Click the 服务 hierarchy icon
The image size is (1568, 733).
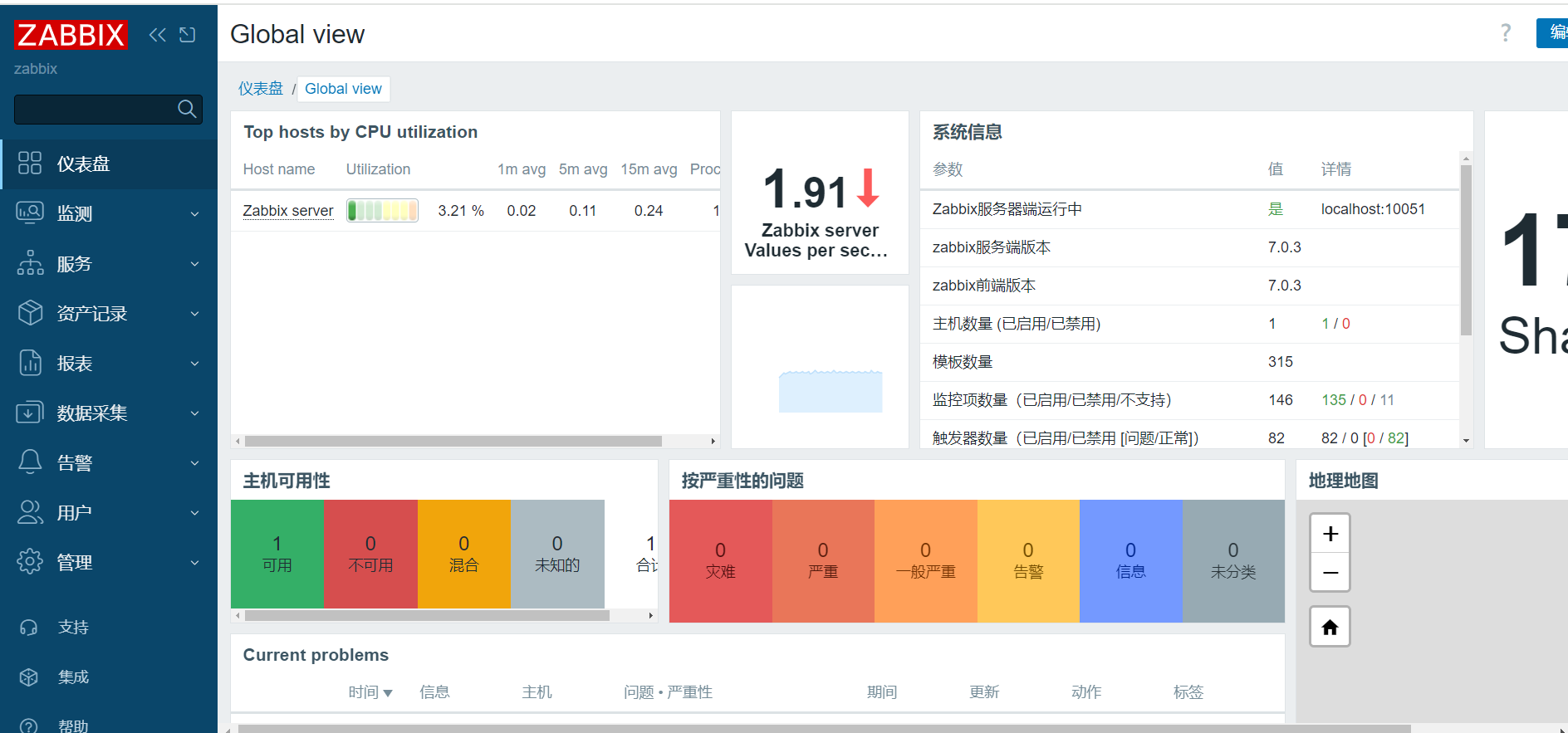tap(30, 262)
